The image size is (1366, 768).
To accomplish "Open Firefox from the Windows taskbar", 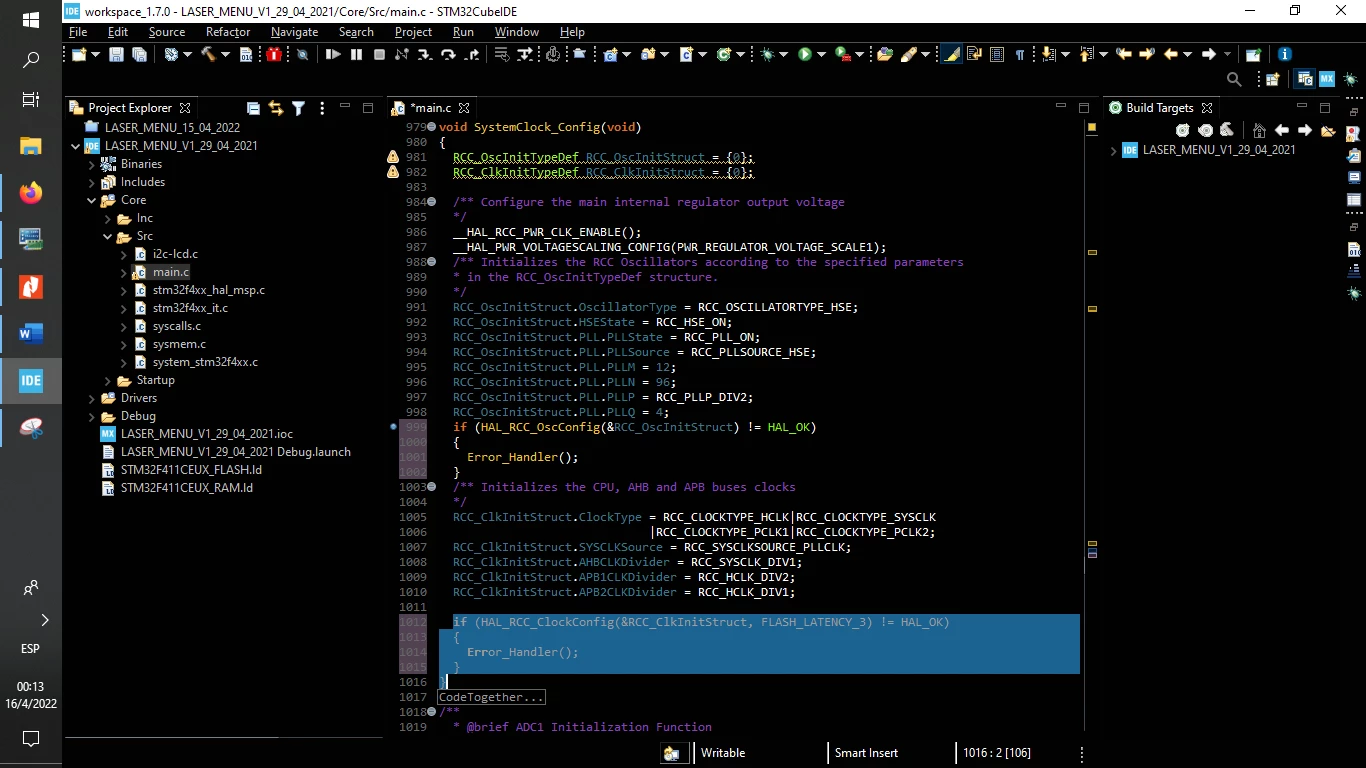I will (31, 192).
